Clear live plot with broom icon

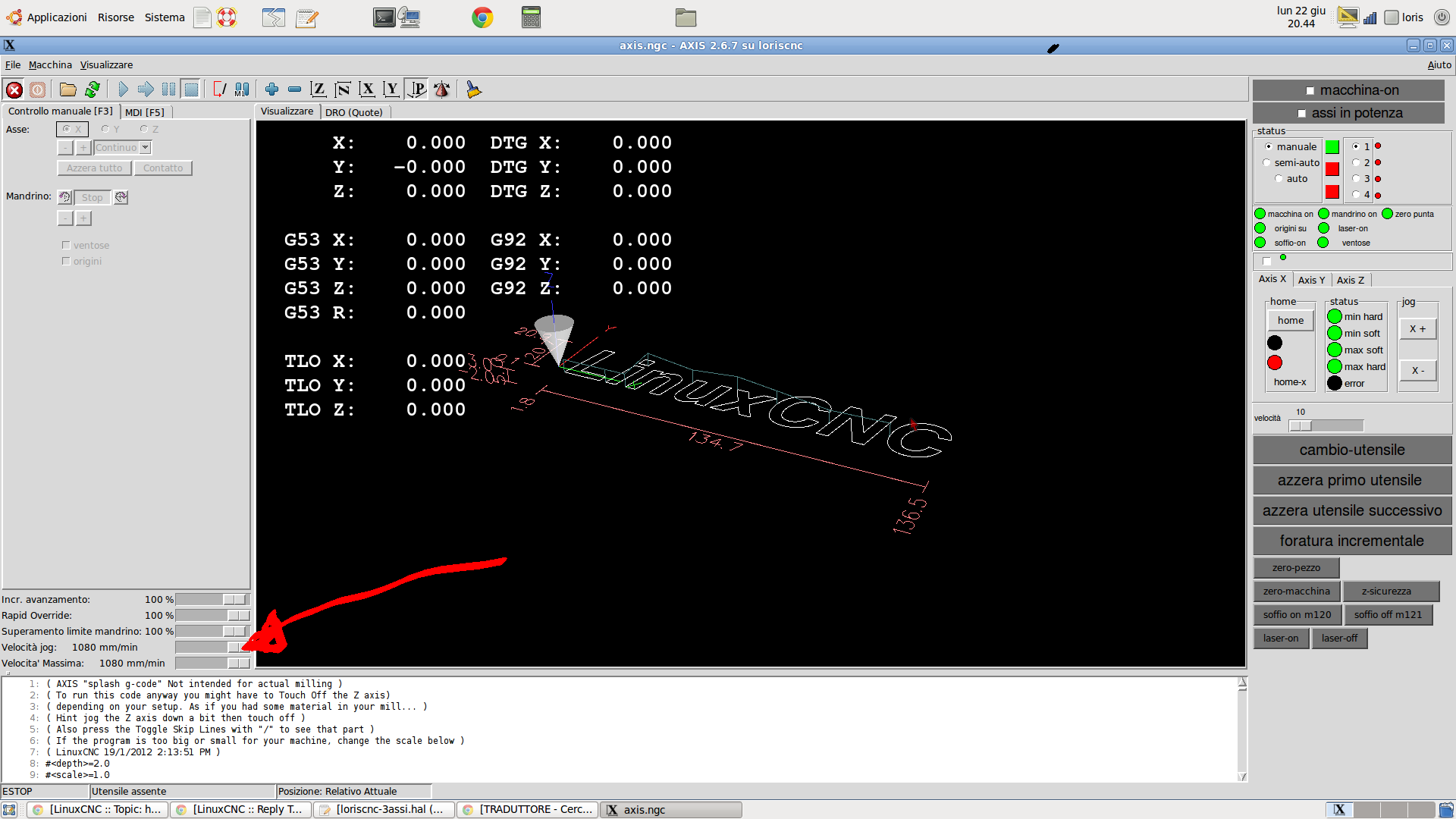pos(474,90)
